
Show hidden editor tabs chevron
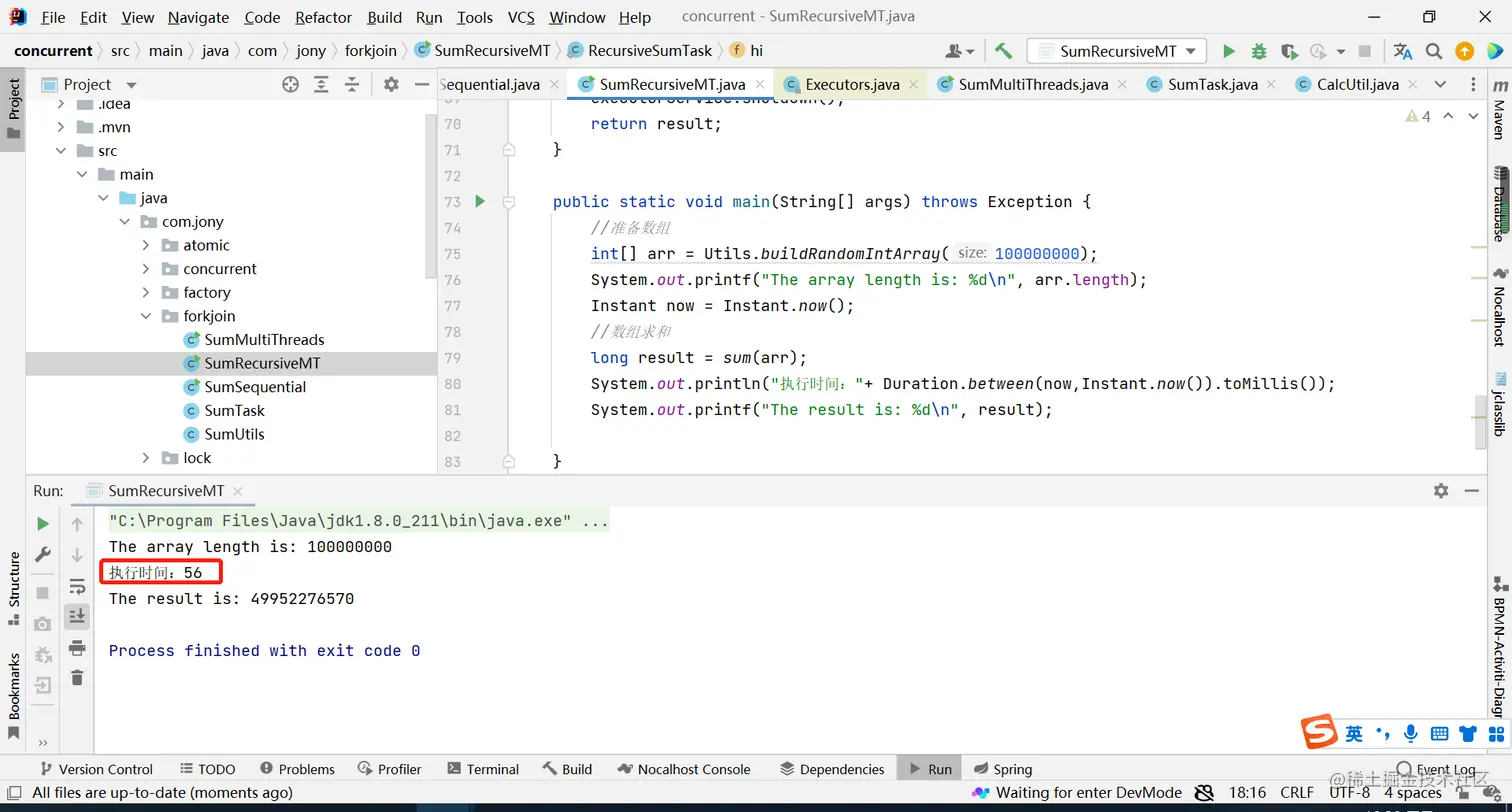pos(1440,84)
